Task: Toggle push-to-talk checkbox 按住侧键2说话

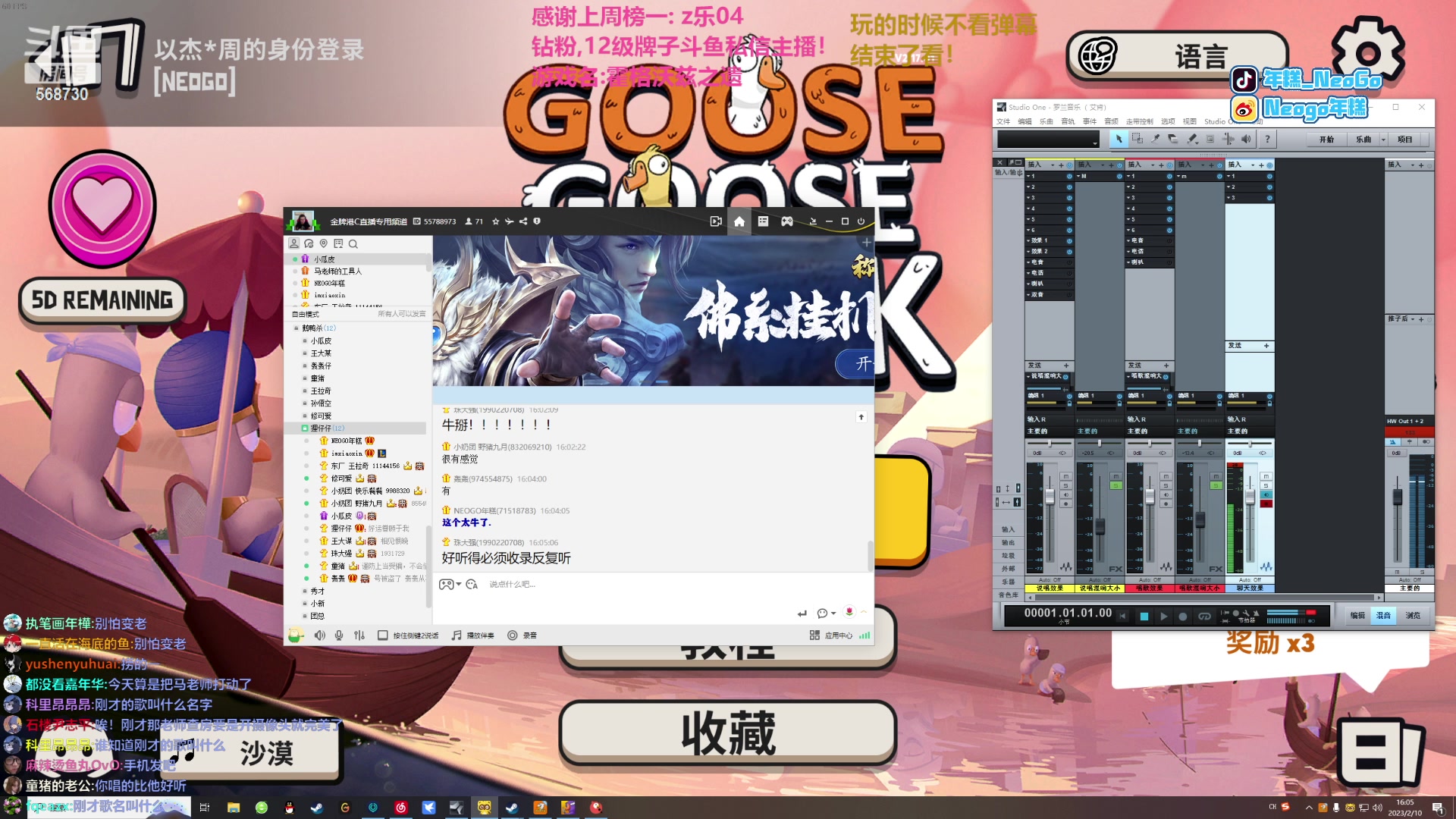Action: click(383, 635)
